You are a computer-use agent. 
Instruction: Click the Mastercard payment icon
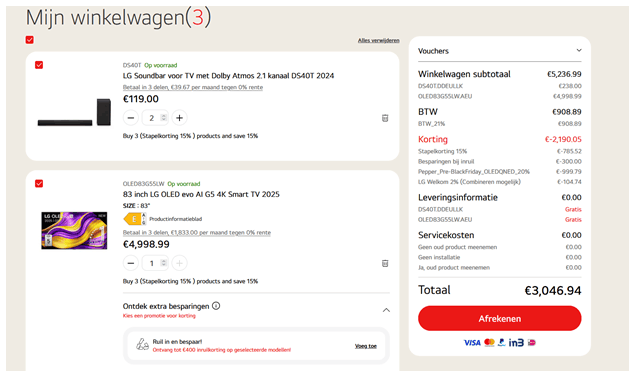(489, 342)
